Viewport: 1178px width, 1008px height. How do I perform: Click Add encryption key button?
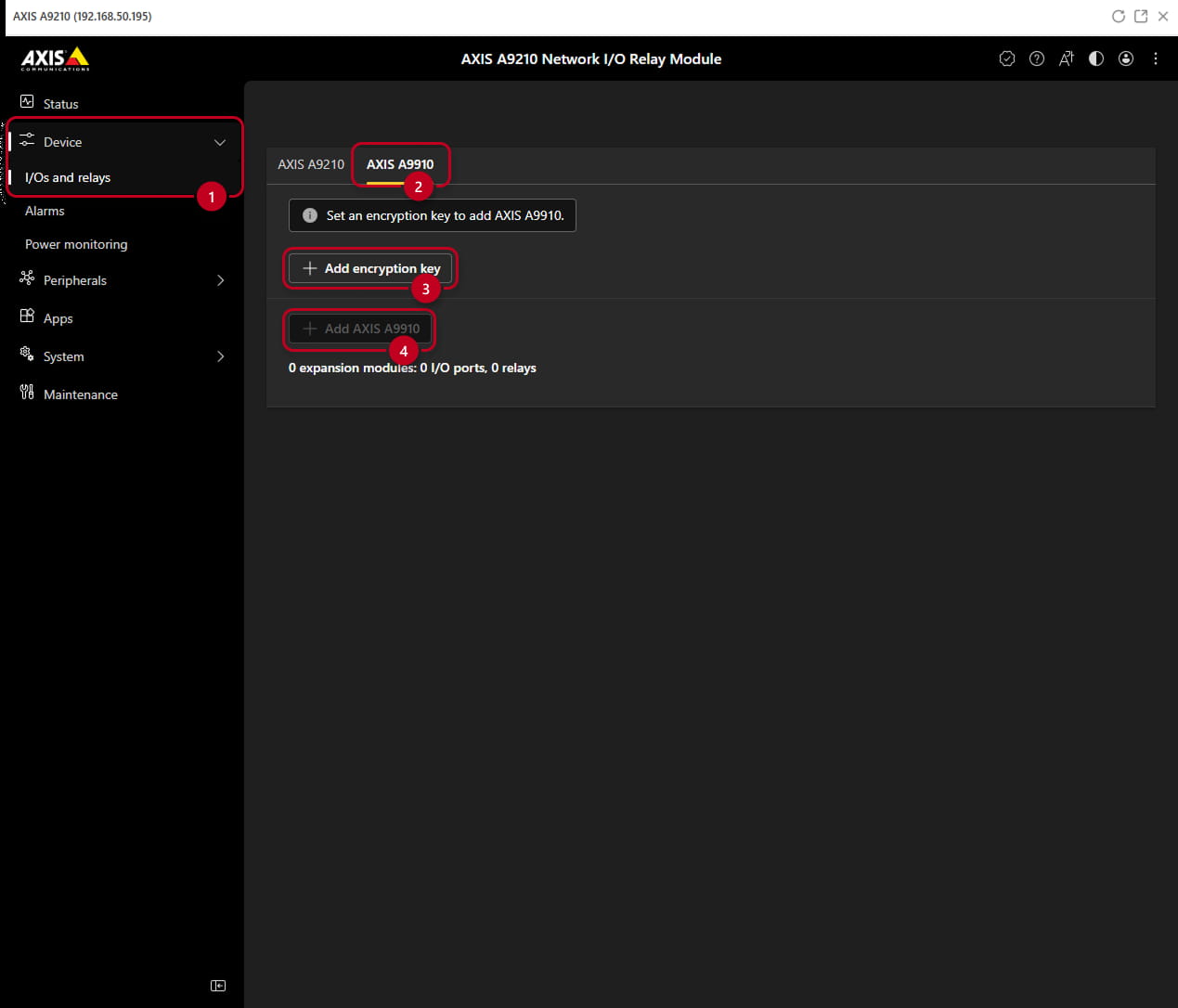[x=370, y=268]
